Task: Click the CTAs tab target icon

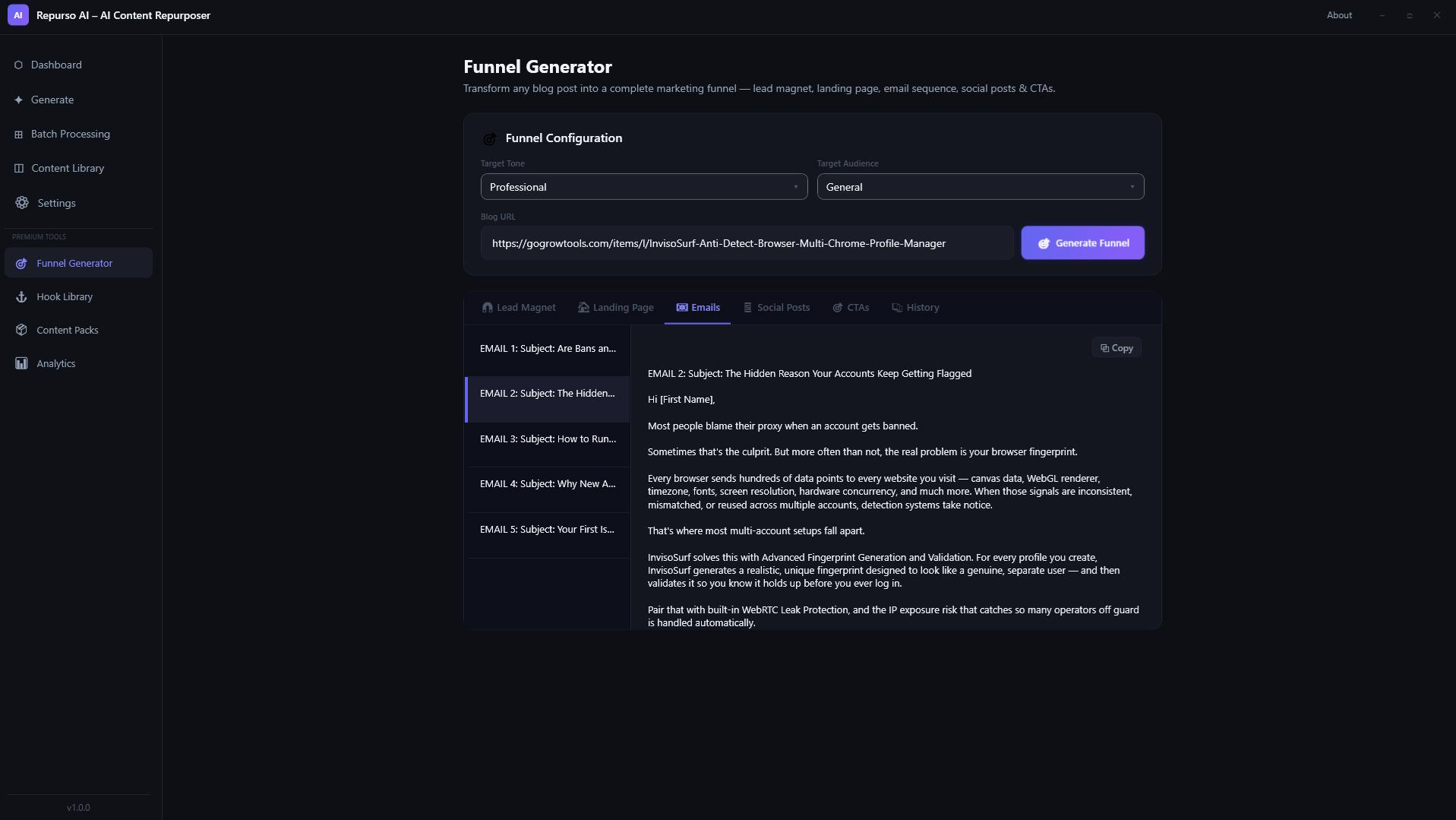Action: tap(838, 308)
